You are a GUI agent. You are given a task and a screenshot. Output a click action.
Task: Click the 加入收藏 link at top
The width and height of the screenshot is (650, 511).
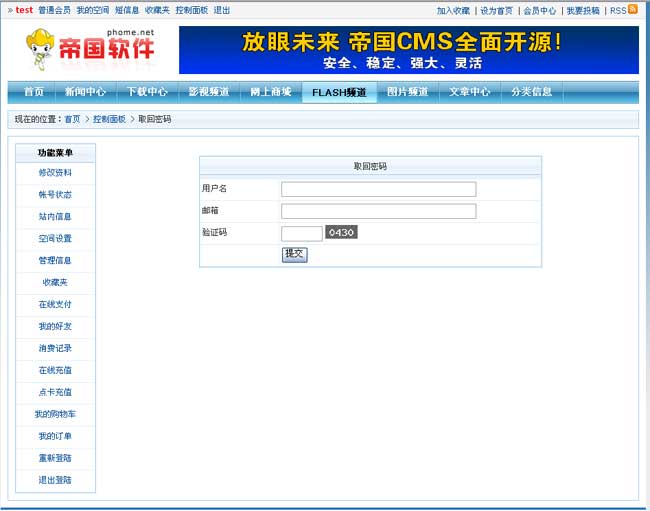[453, 10]
